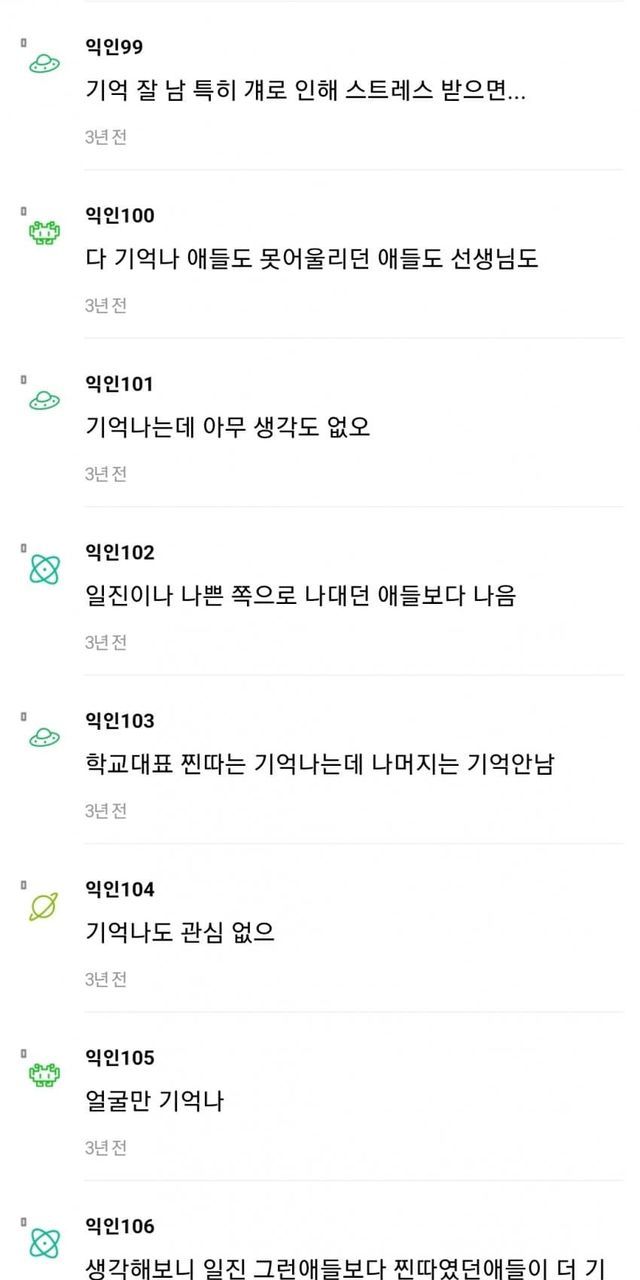
Task: Select the username 익인104
Action: 120,889
